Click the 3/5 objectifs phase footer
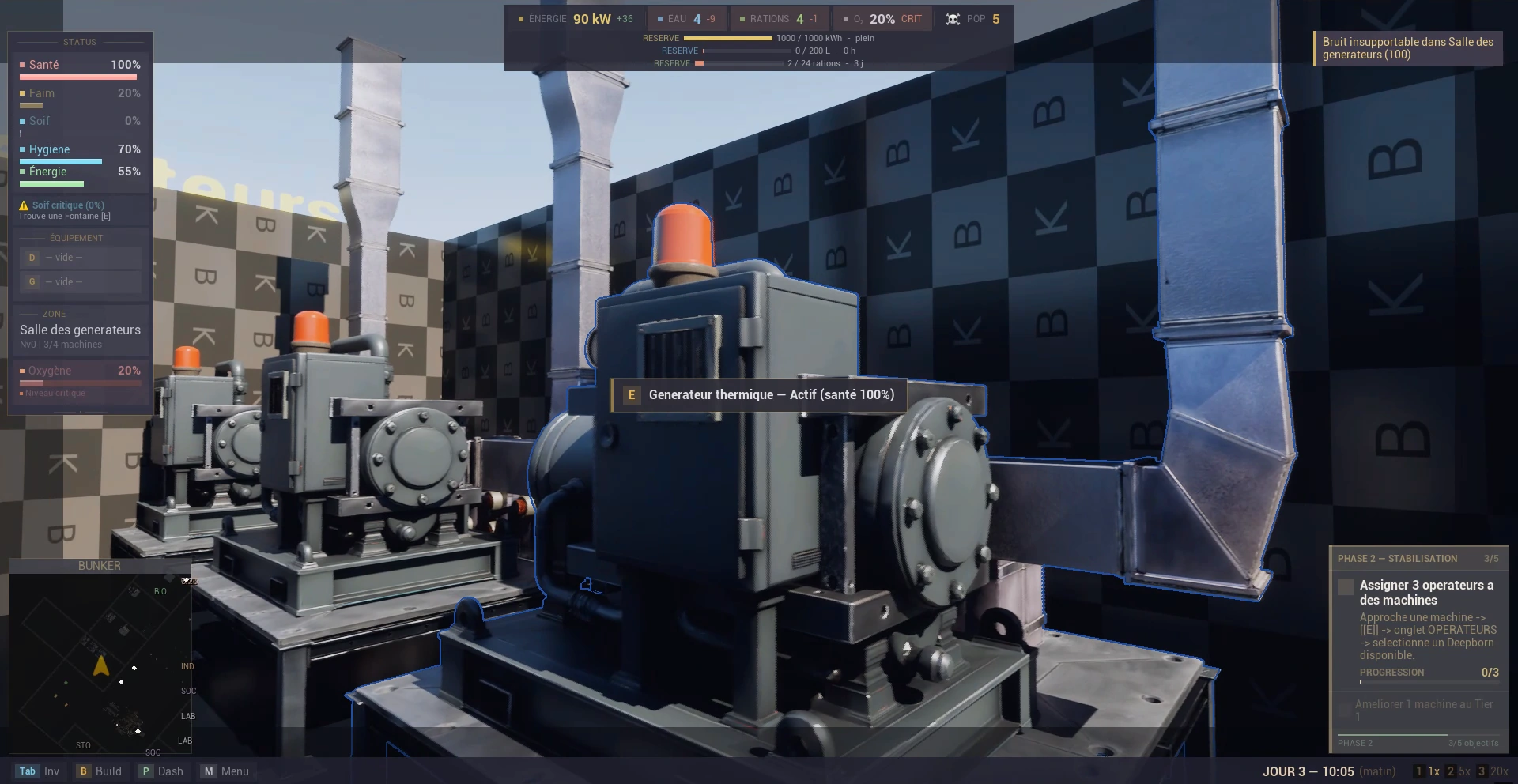The image size is (1518, 784). coord(1473,743)
